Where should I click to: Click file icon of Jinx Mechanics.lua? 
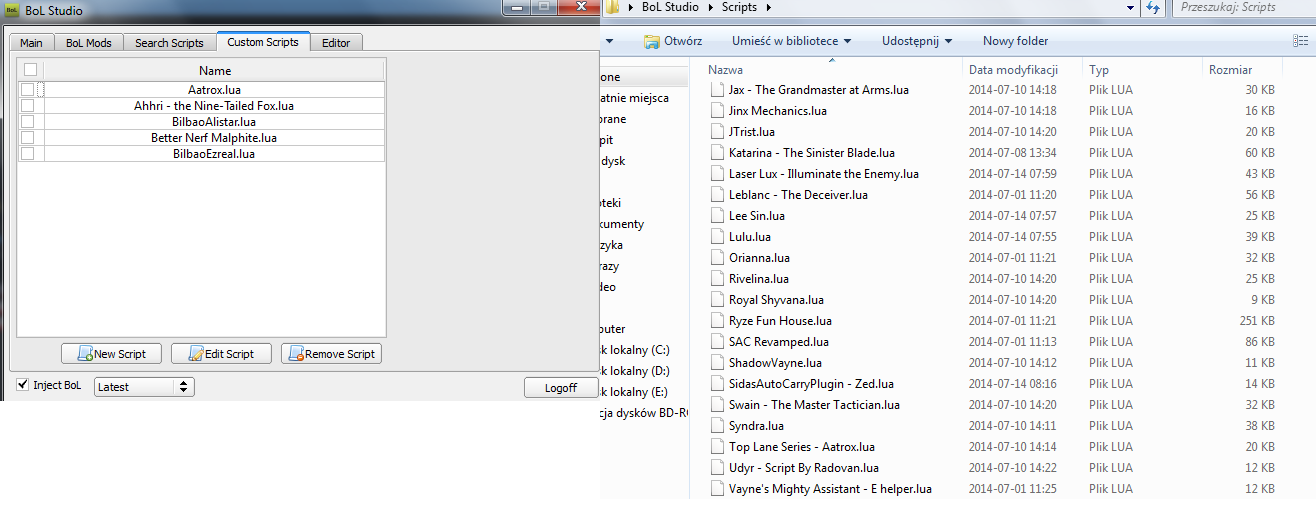point(716,110)
